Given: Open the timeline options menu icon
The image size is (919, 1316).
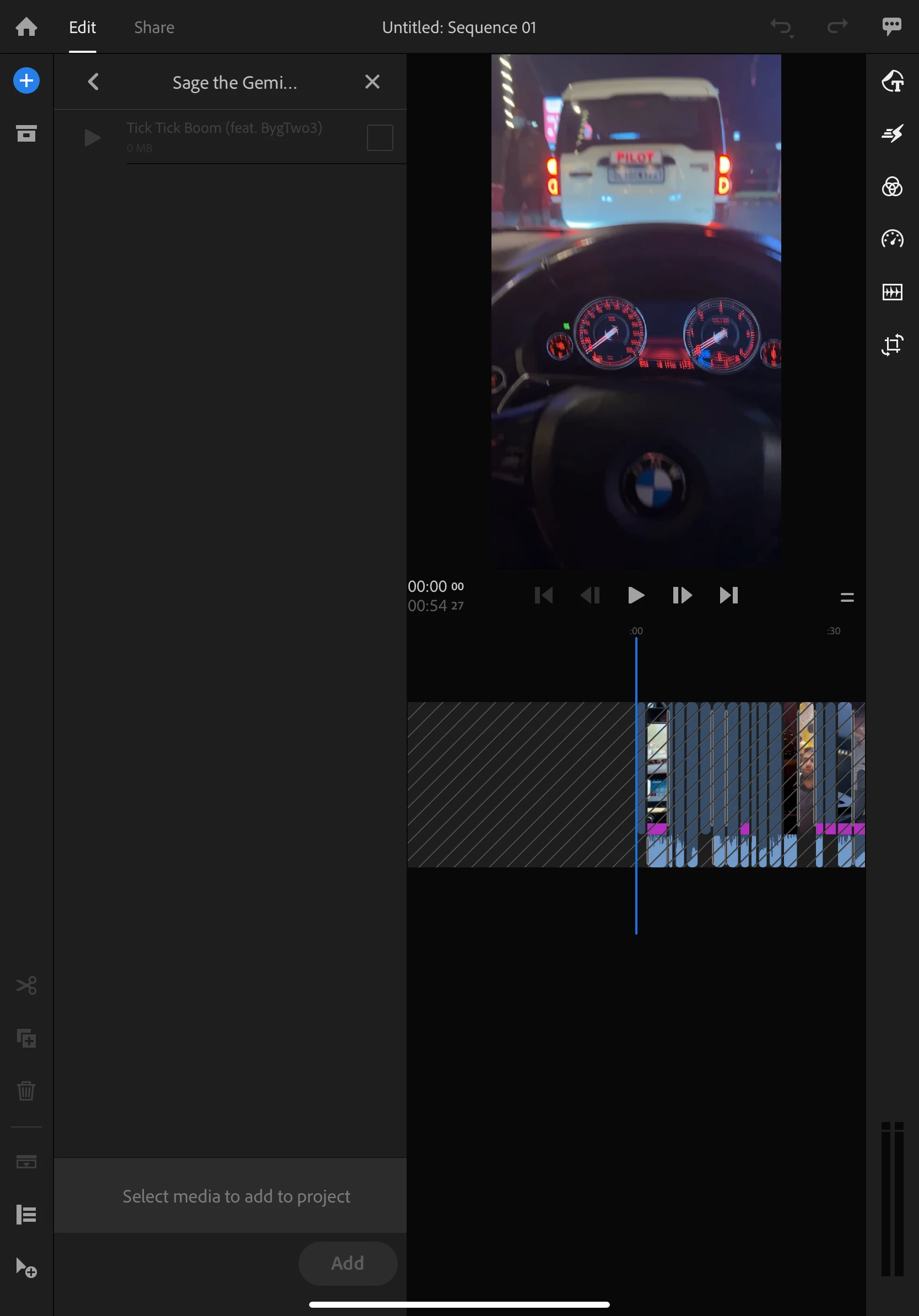Looking at the screenshot, I should tap(847, 597).
